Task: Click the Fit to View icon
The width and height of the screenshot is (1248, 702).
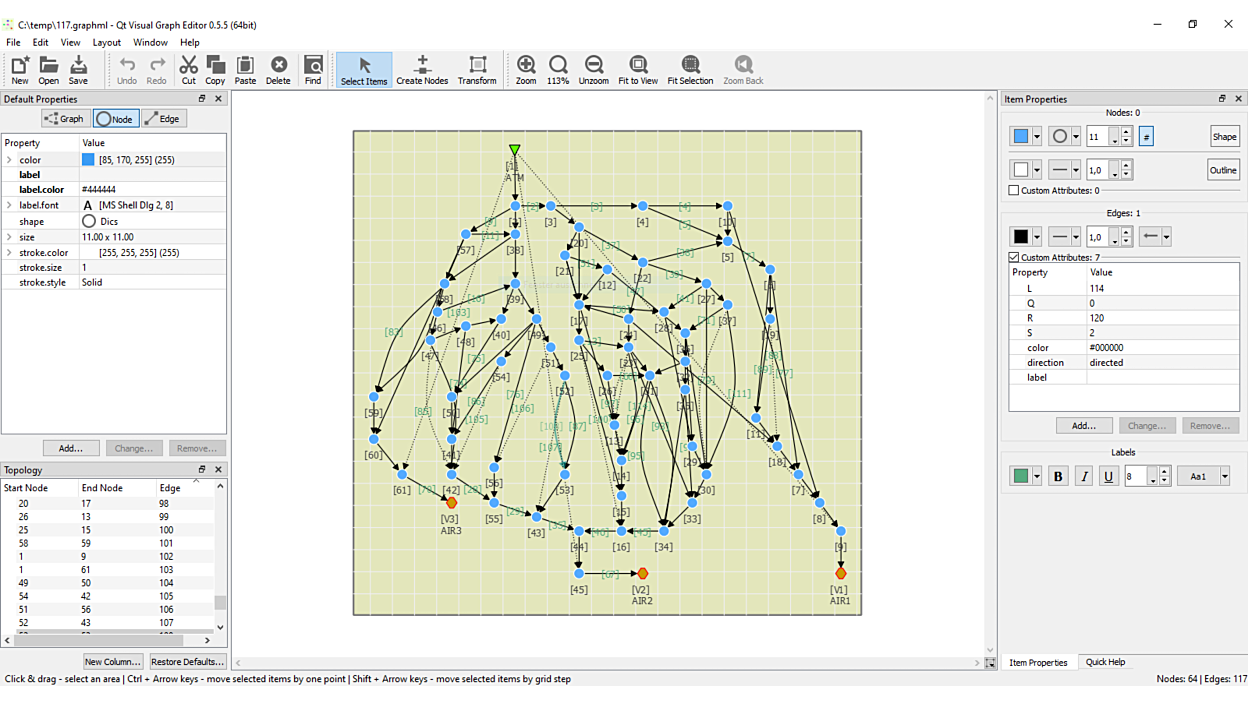Action: pyautogui.click(x=638, y=70)
